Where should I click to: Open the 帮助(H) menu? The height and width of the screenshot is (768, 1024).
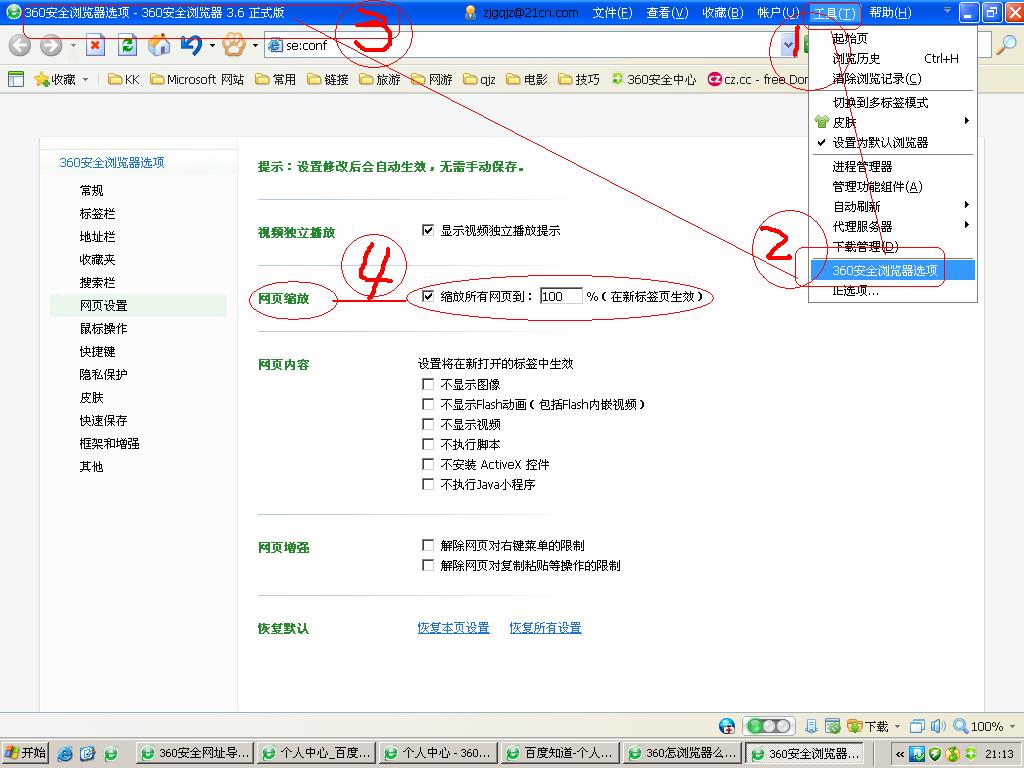pos(890,12)
